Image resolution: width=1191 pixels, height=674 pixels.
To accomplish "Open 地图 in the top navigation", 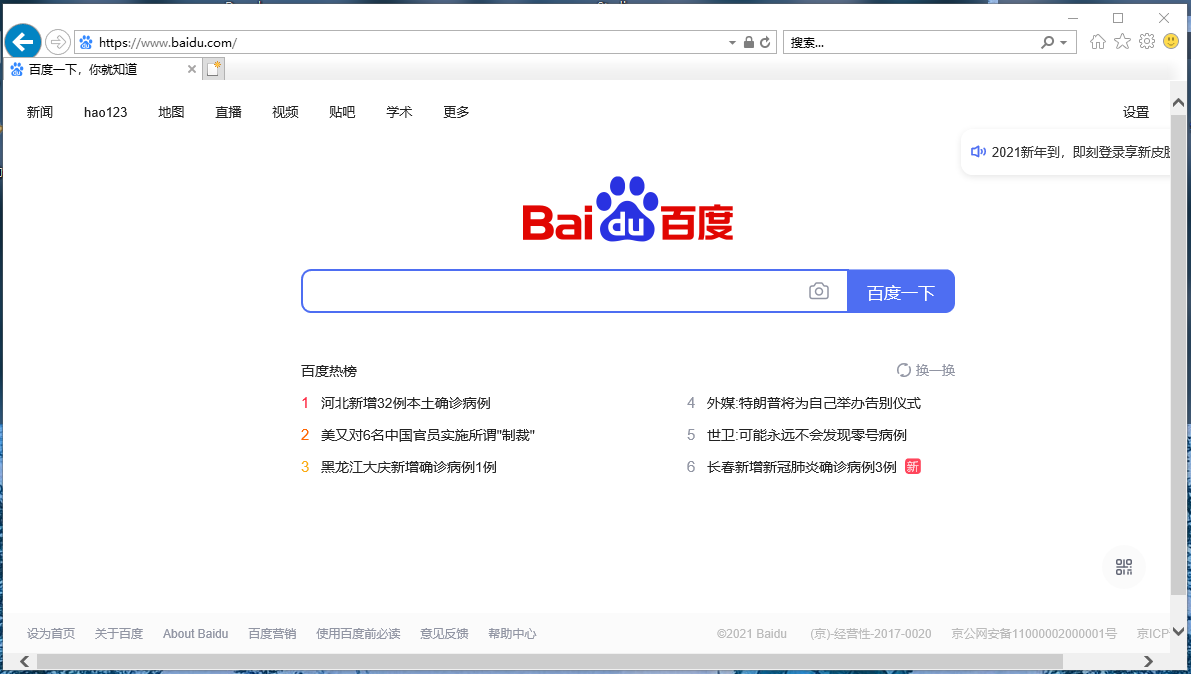I will [171, 112].
